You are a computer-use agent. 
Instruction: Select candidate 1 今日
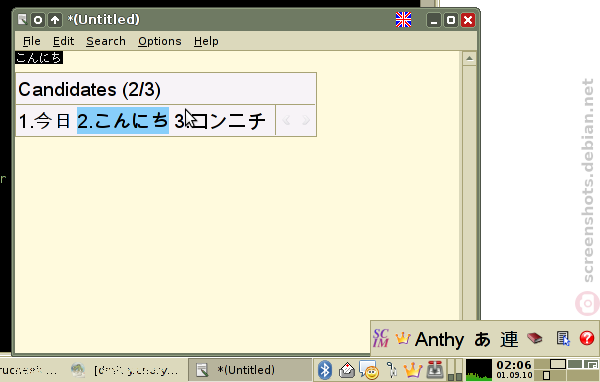[x=45, y=121]
